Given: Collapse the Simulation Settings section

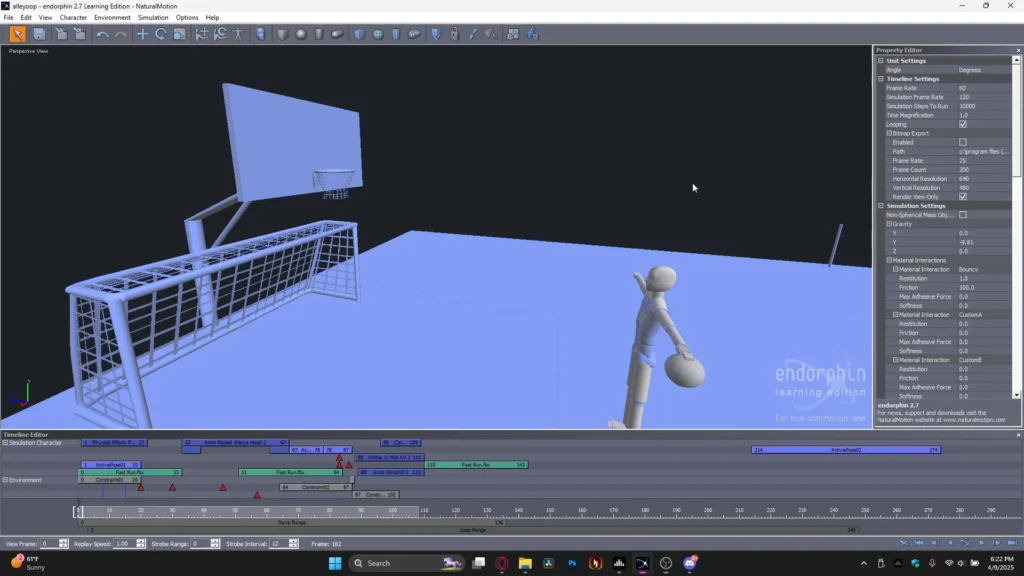Looking at the screenshot, I should (879, 204).
